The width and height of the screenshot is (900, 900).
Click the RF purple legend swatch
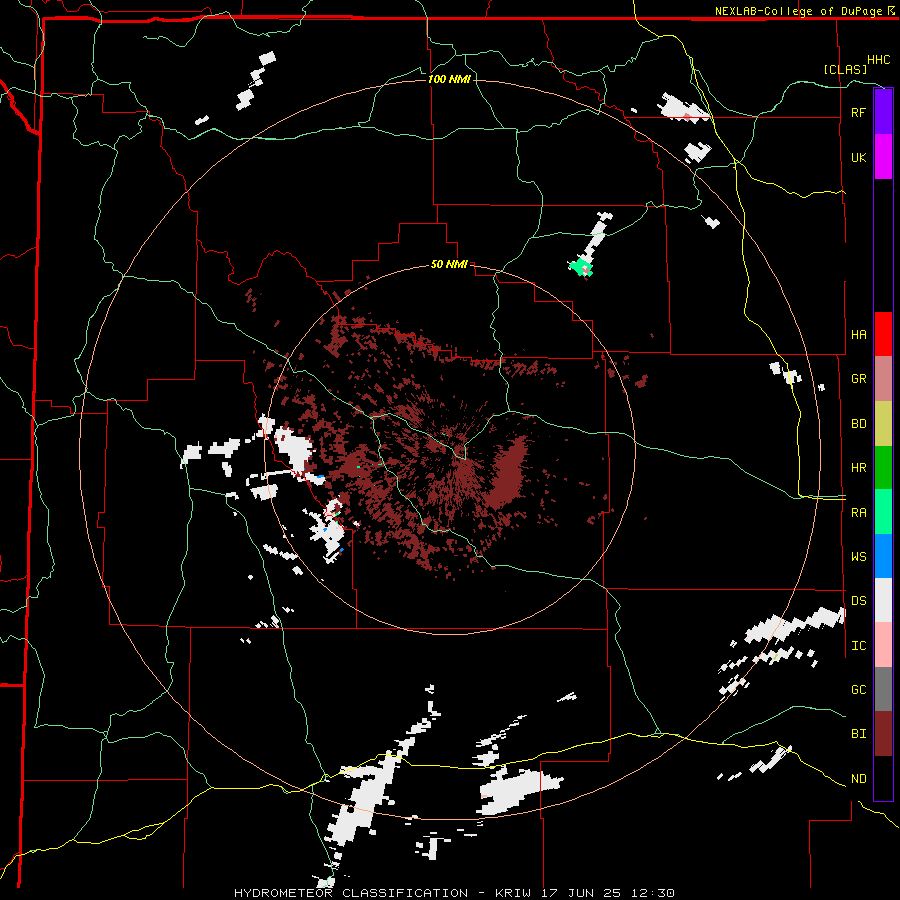pyautogui.click(x=883, y=112)
